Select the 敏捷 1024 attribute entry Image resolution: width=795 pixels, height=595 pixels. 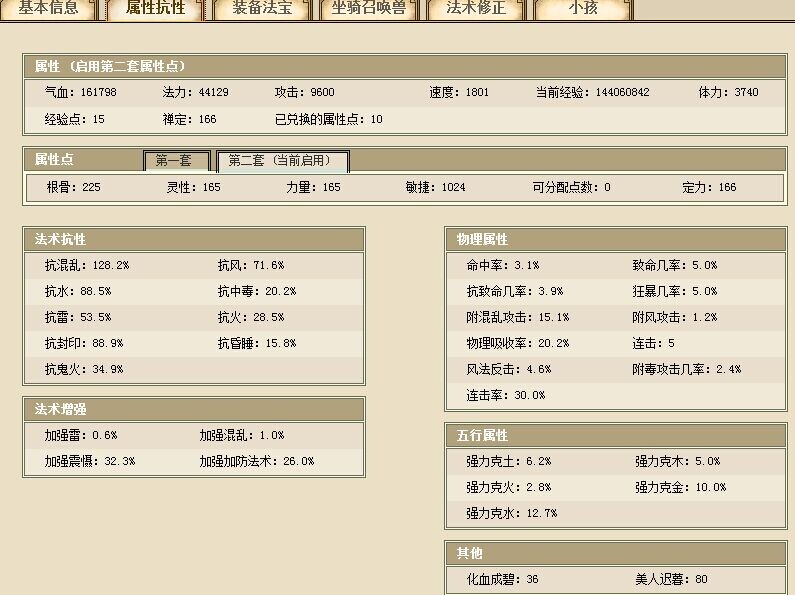(x=448, y=188)
